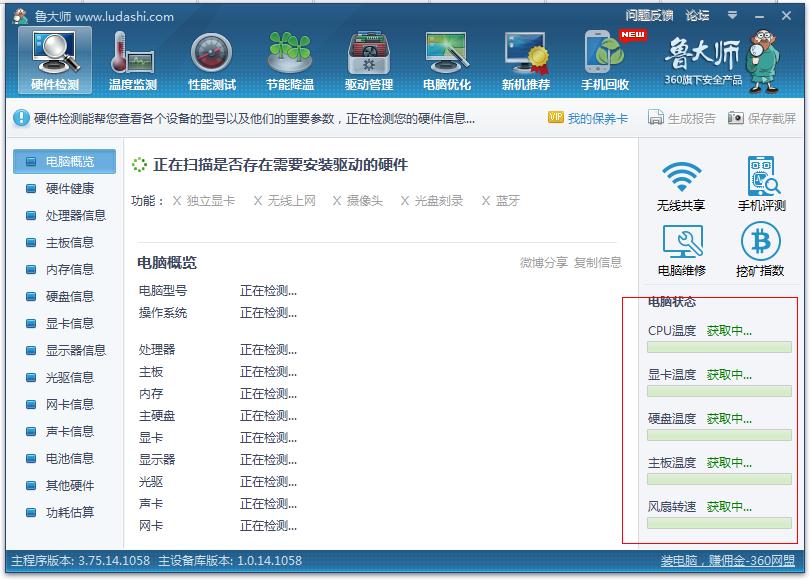
Task: Open the 手机回收 phone recycling tool
Action: (x=606, y=58)
